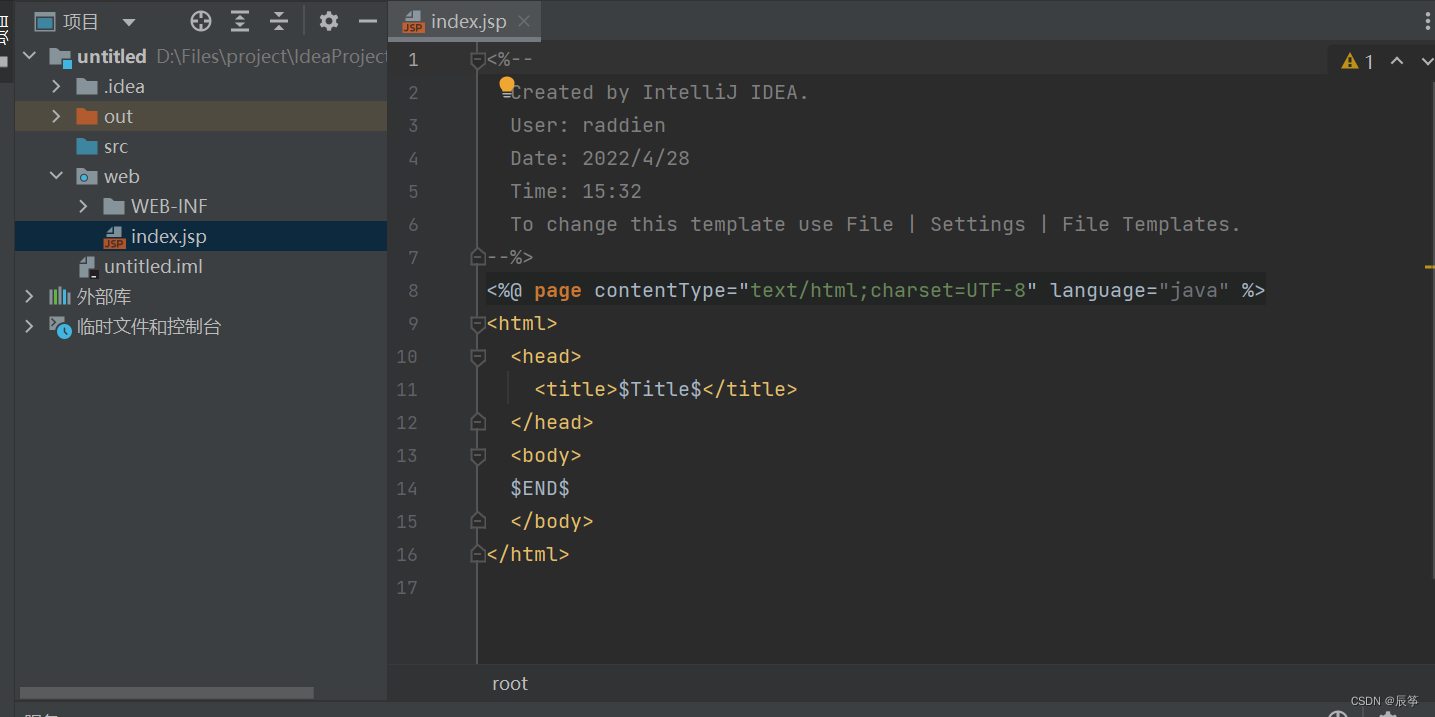Click the "text/html;charset=UTF-8" string value

(888, 291)
